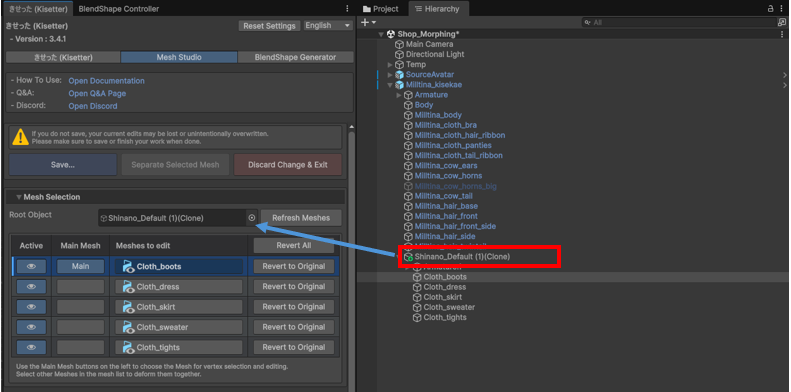Set Cloth_tights as the Main Mesh
Screen dimensions: 791x392
point(81,347)
